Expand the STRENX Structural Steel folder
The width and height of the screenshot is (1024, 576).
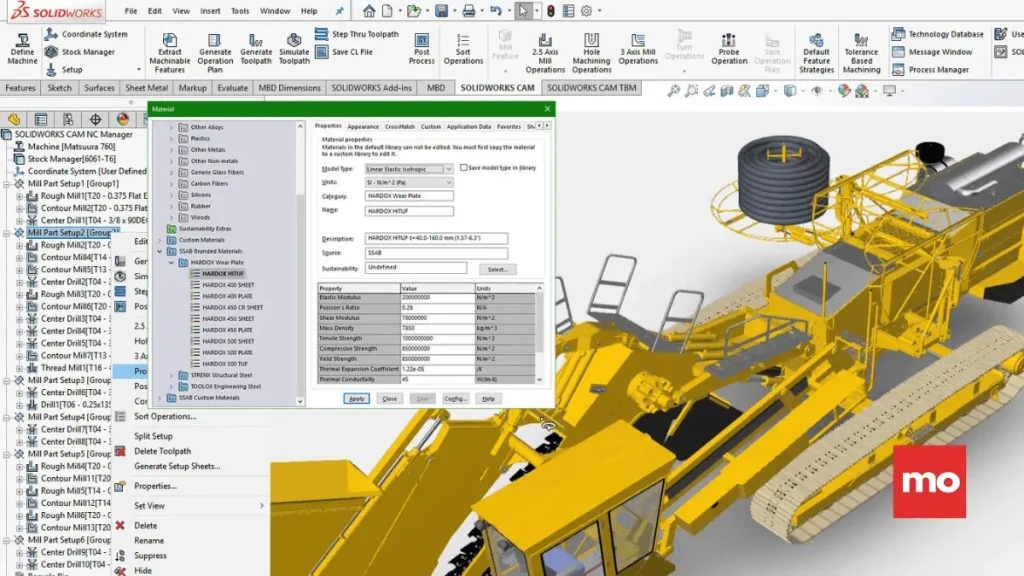coord(172,375)
